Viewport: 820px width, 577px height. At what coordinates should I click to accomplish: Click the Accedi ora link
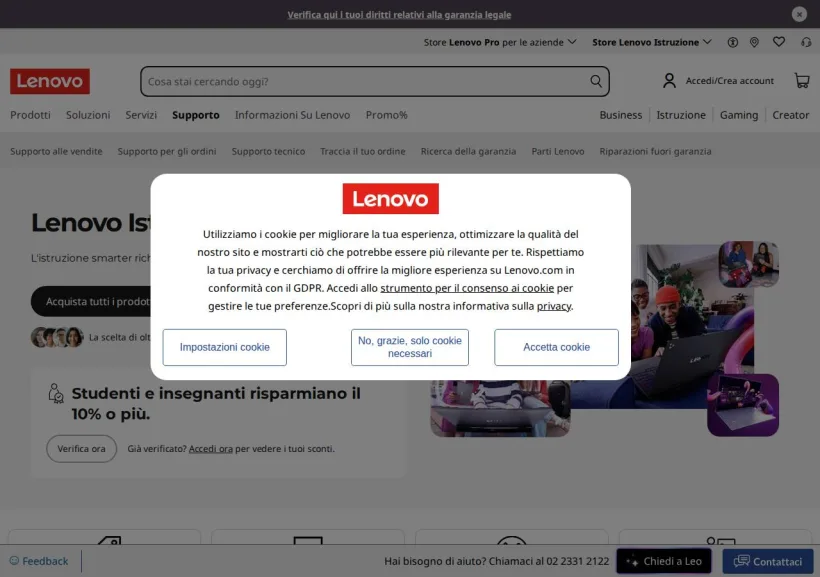tap(211, 449)
